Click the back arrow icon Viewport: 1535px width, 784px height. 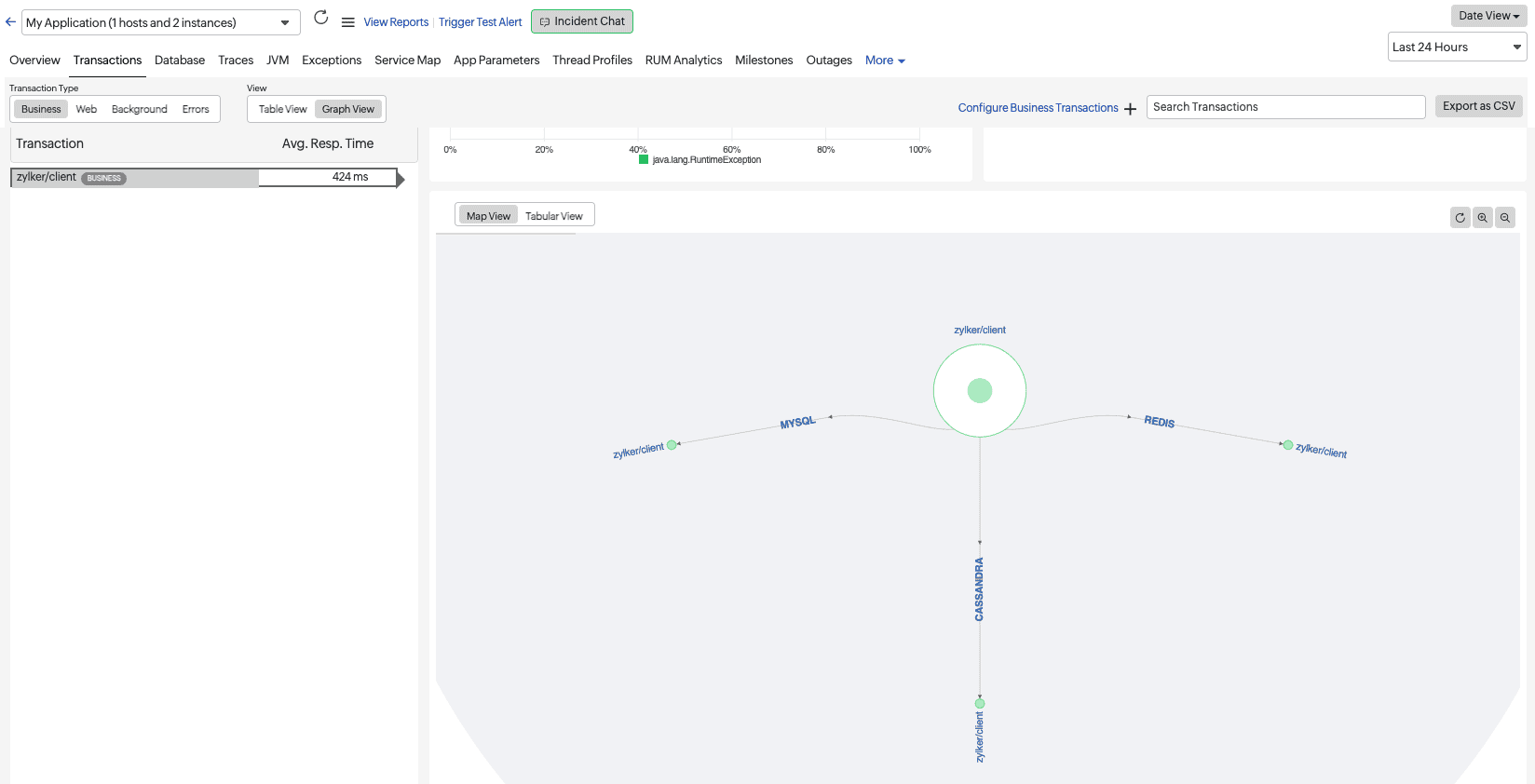point(10,22)
